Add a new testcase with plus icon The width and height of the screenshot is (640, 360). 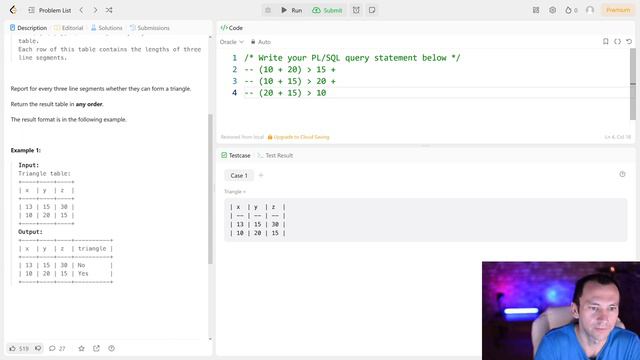[261, 176]
